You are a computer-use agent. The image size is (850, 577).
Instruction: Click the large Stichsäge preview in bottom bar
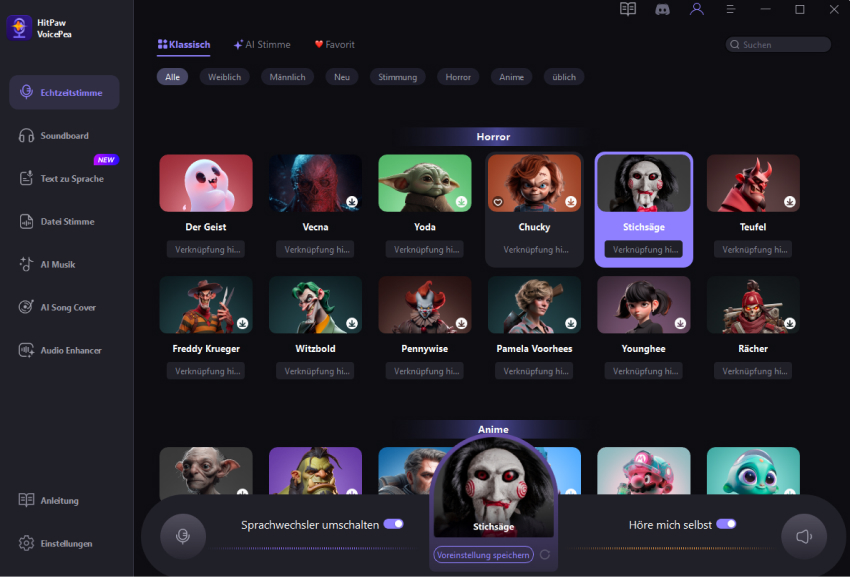click(x=493, y=488)
